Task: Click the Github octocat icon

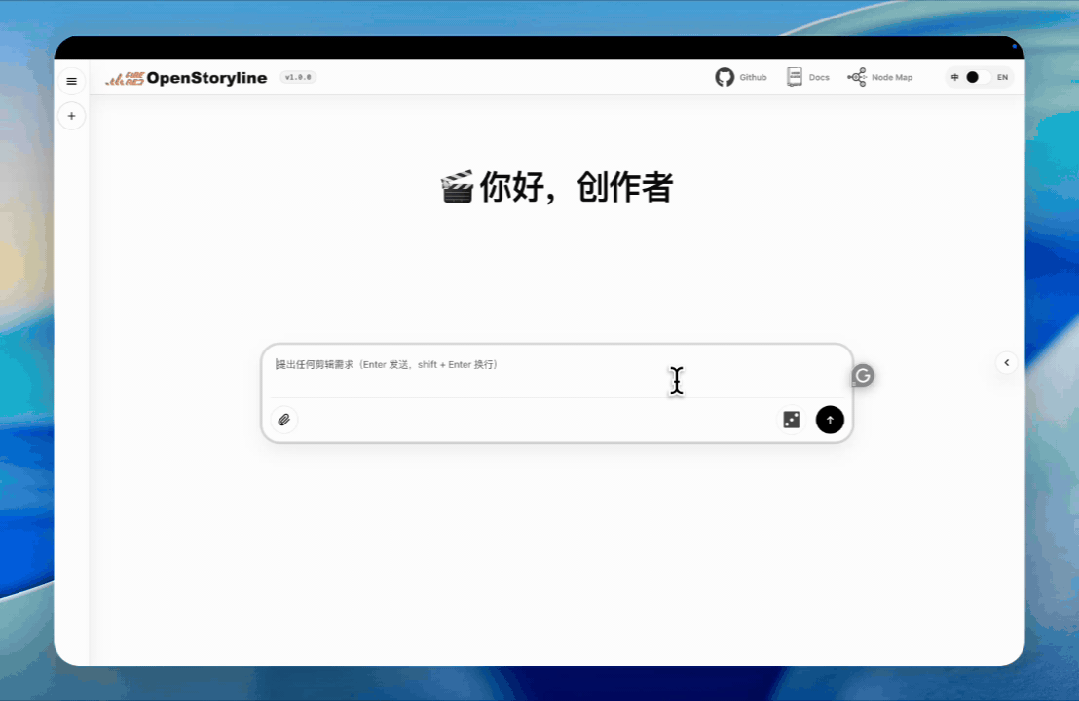Action: tap(724, 76)
